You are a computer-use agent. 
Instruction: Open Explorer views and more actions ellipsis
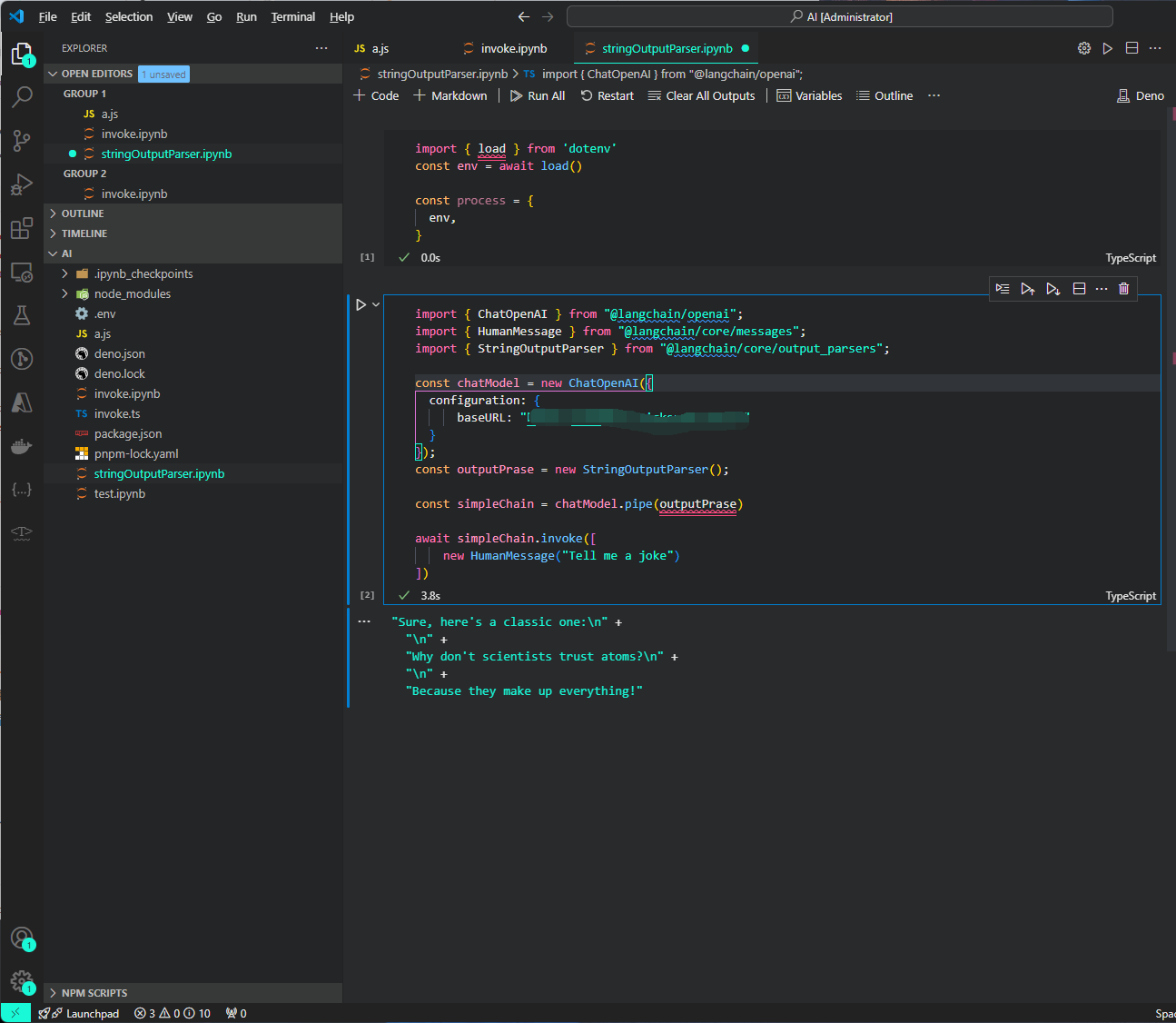(321, 48)
